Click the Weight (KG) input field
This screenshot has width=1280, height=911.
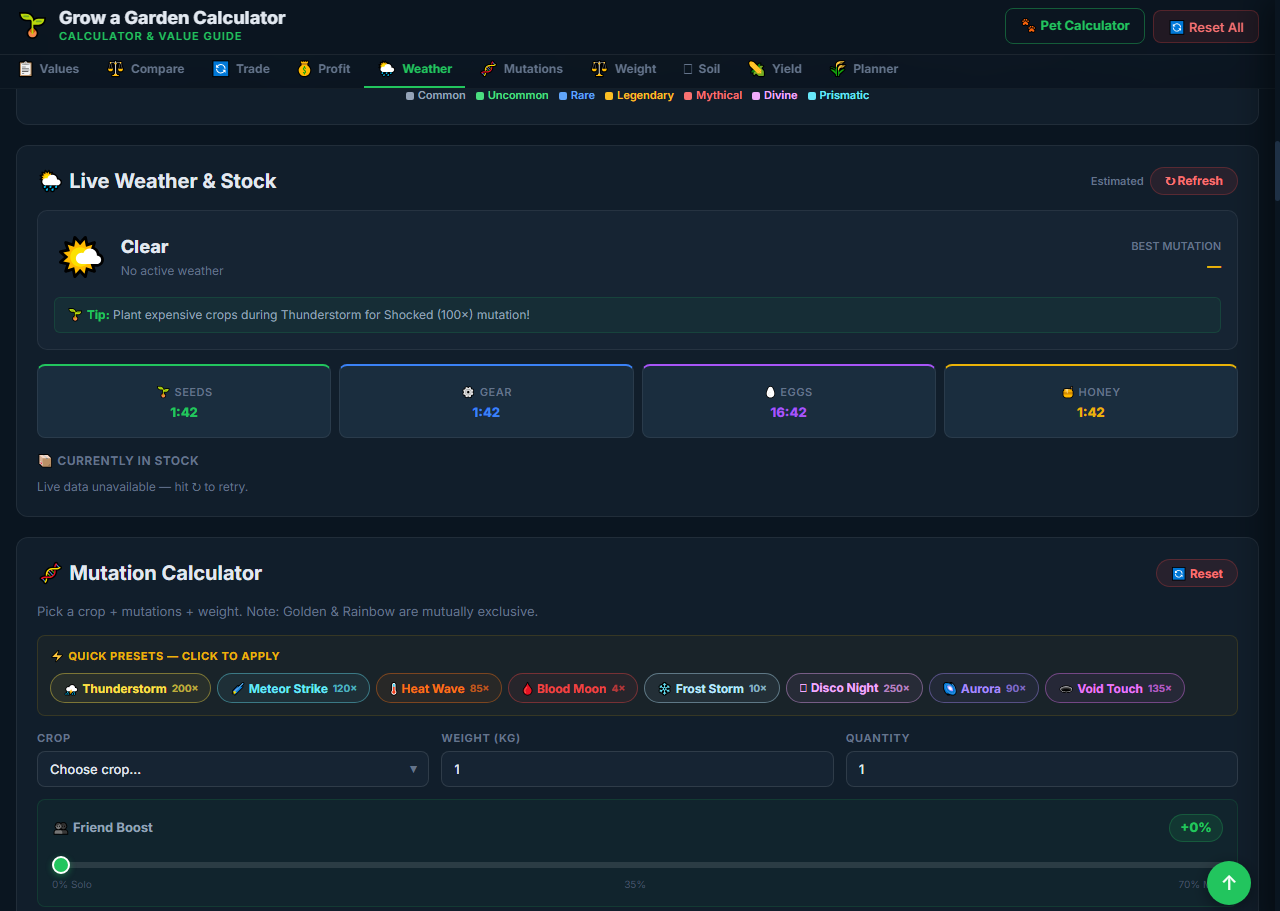[x=637, y=769]
